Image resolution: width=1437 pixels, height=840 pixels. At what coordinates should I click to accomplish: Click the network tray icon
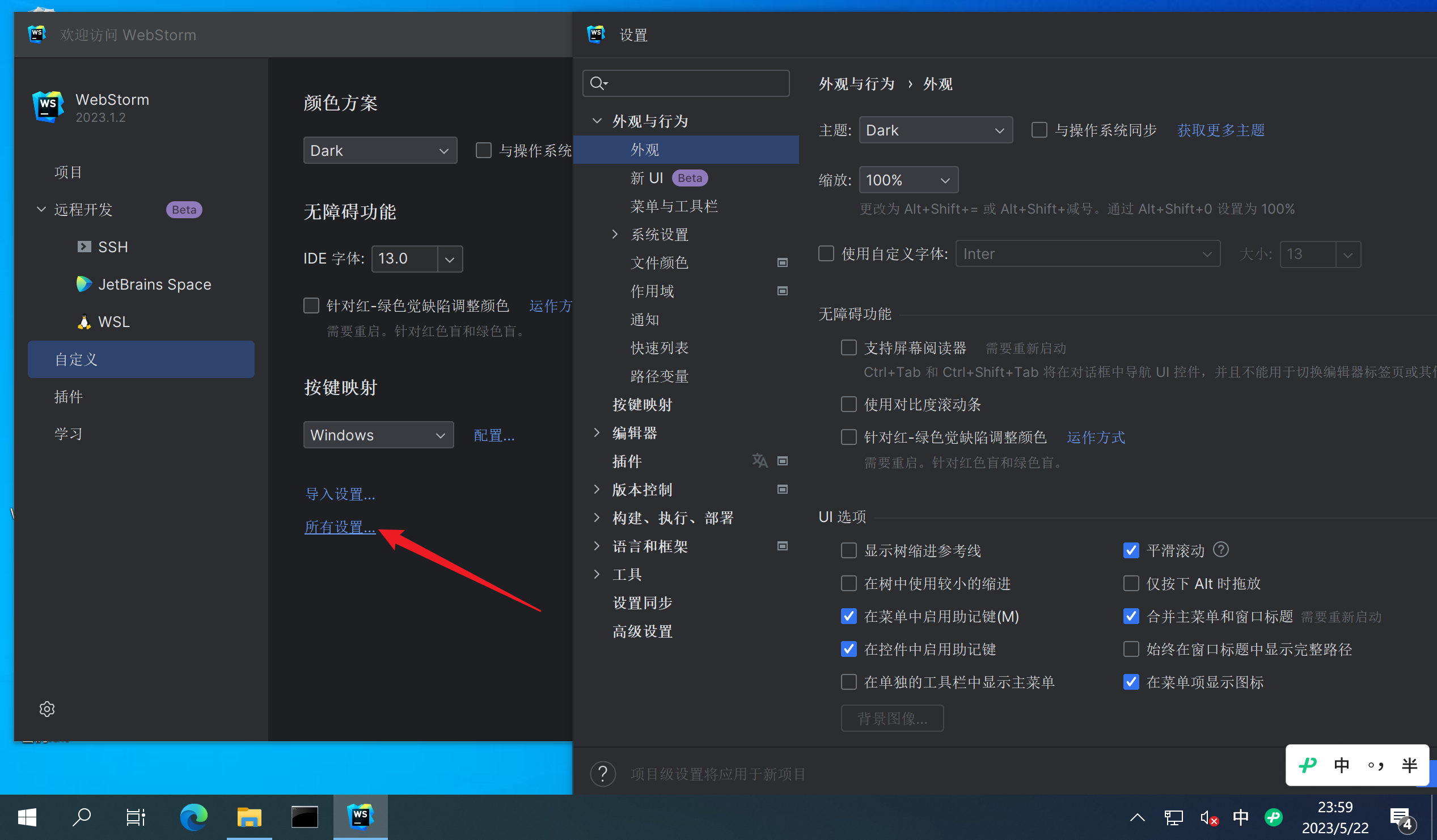[1173, 818]
